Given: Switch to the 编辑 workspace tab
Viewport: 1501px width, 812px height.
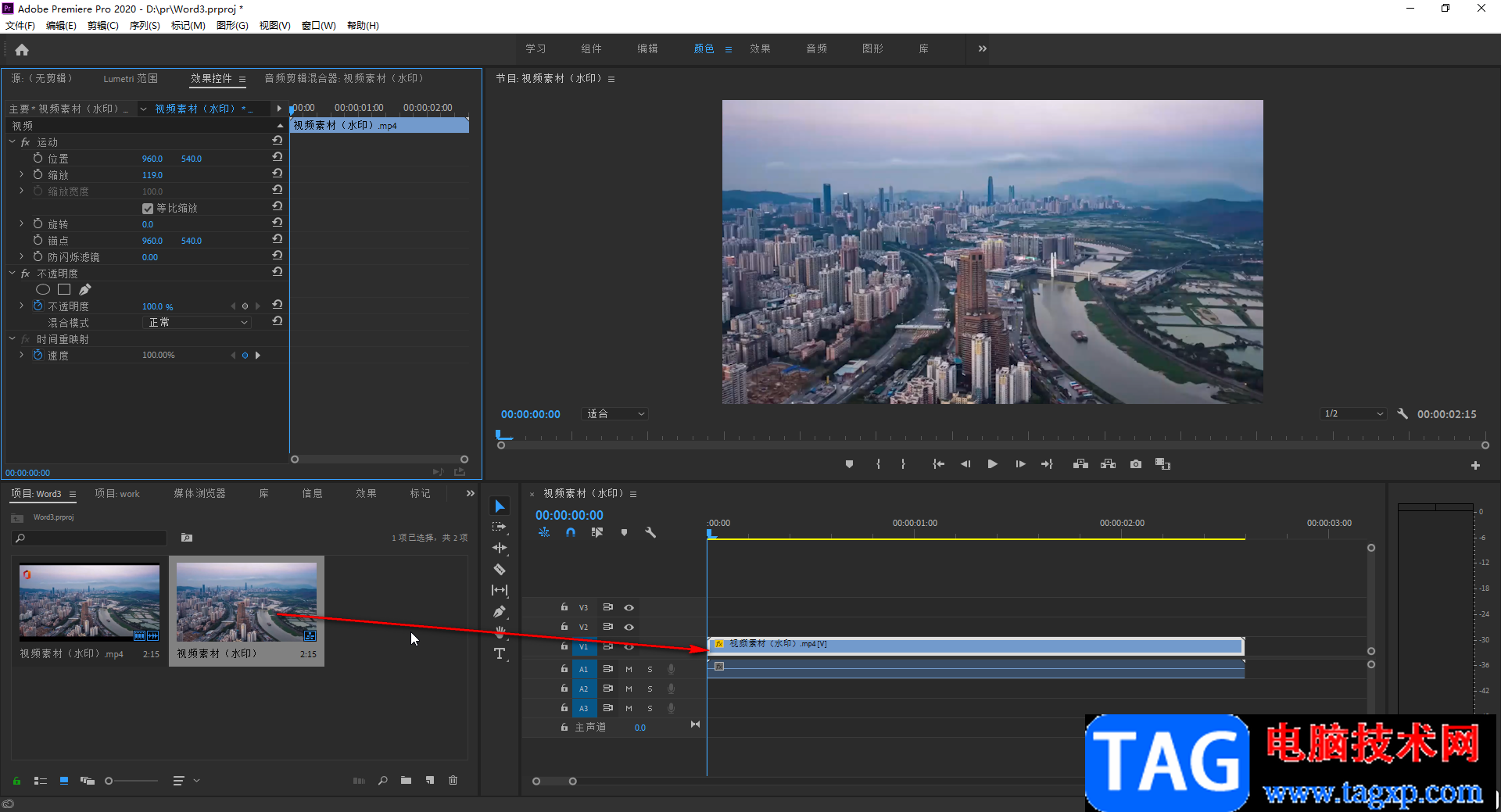Looking at the screenshot, I should 647,48.
